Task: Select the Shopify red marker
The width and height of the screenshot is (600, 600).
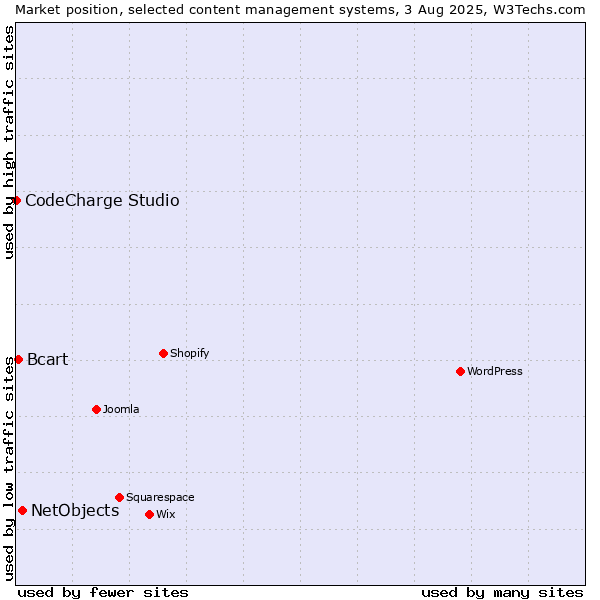Action: pyautogui.click(x=163, y=353)
